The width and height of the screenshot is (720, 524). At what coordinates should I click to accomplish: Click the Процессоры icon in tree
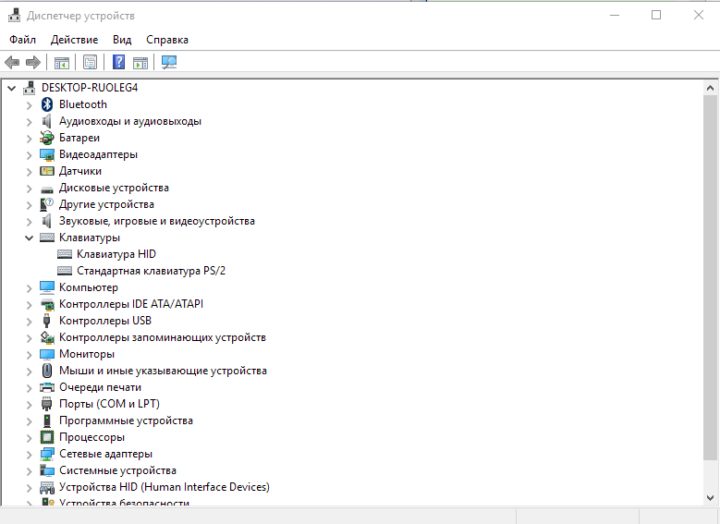click(47, 437)
